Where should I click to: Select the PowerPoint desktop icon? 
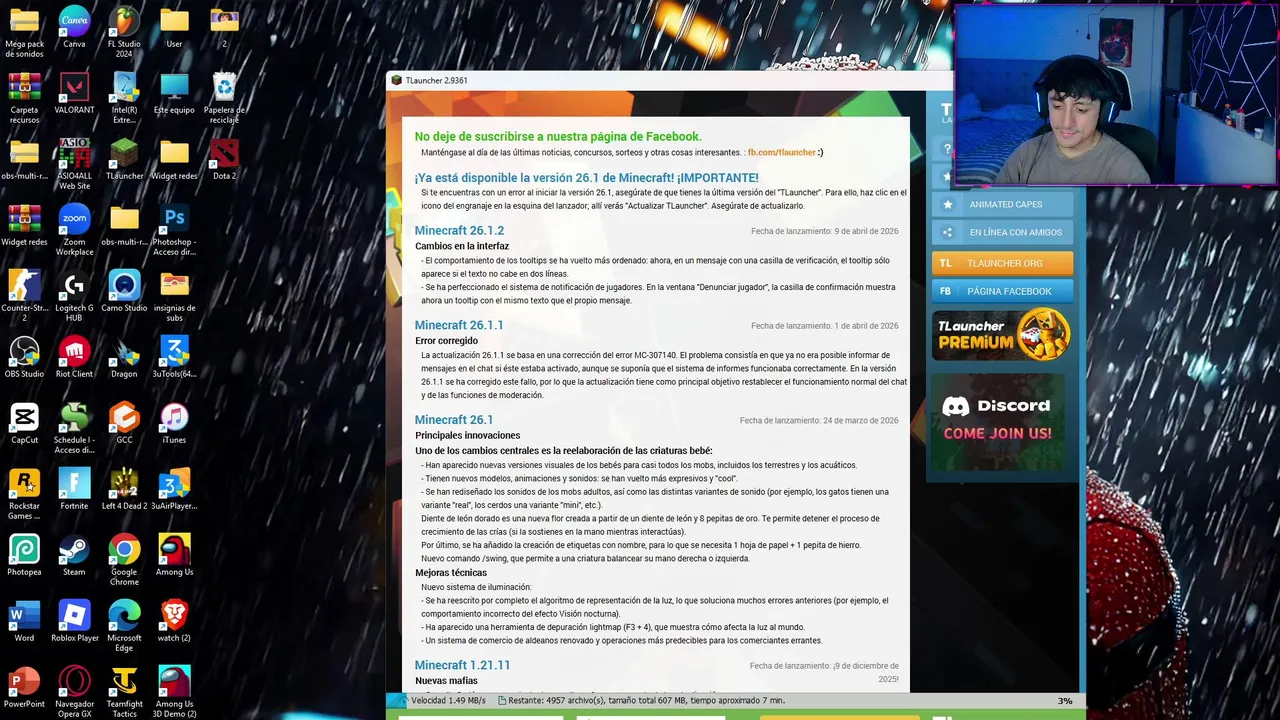24,688
